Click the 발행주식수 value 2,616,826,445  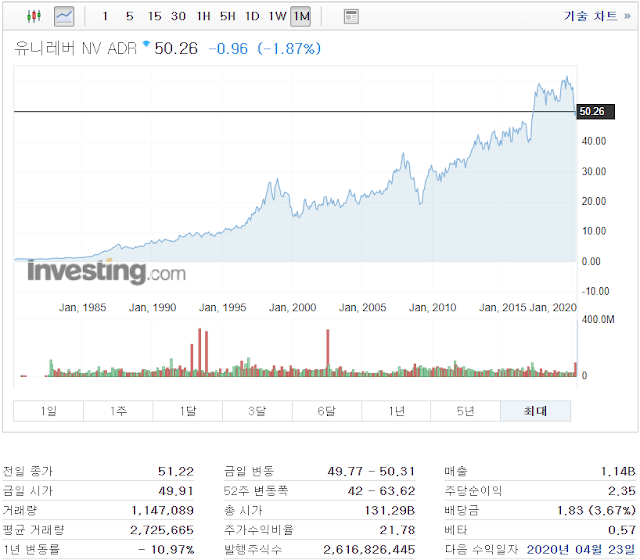coord(369,549)
